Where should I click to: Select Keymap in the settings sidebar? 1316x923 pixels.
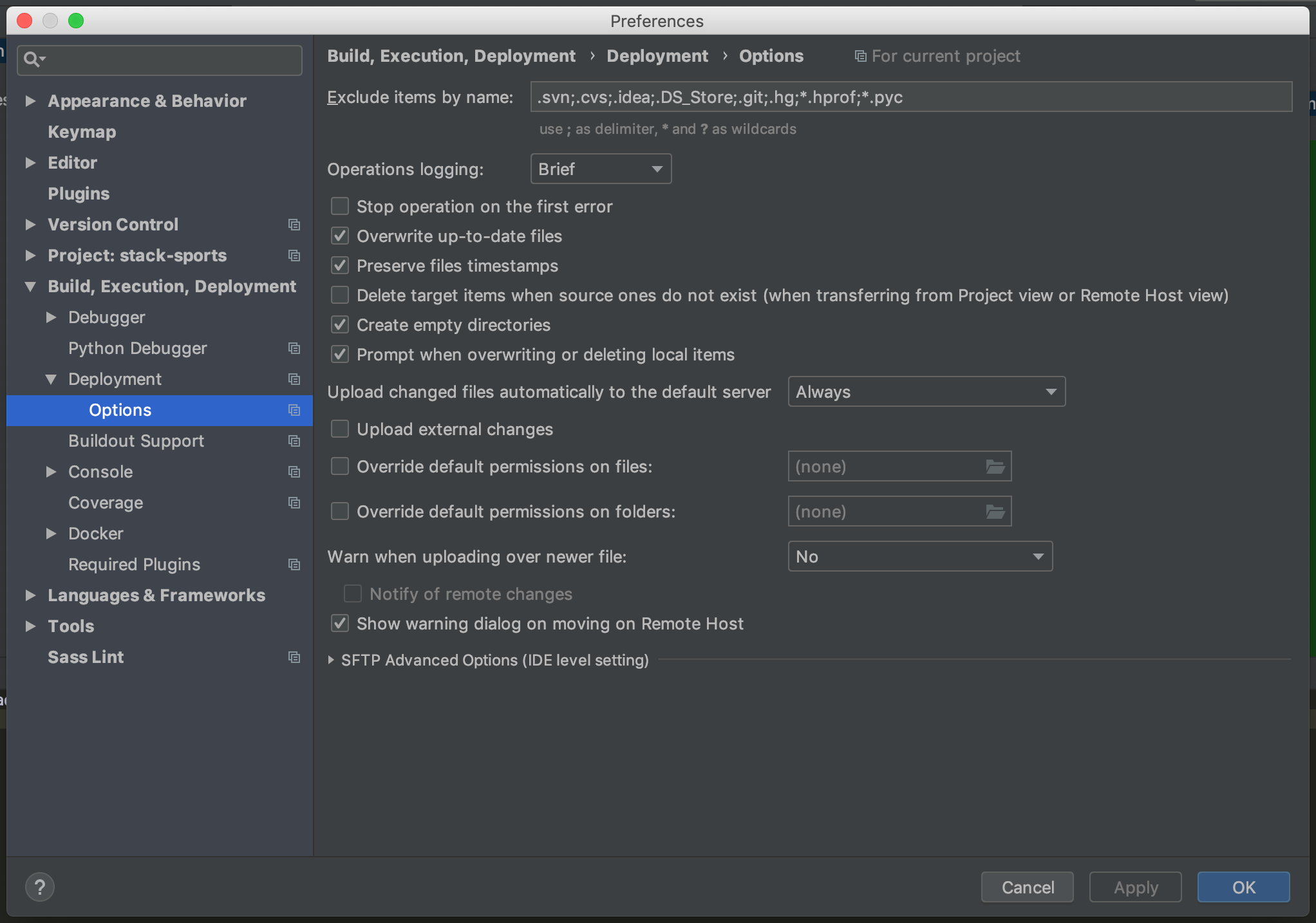click(82, 132)
